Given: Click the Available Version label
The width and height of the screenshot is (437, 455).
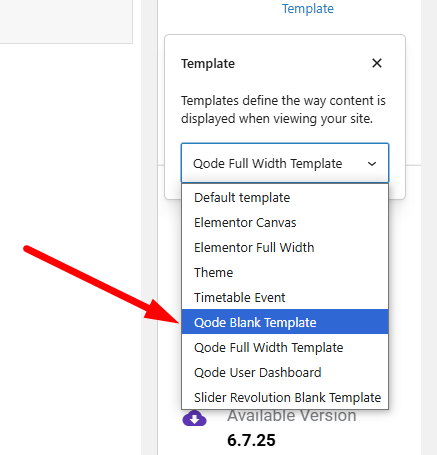Looking at the screenshot, I should 292,416.
